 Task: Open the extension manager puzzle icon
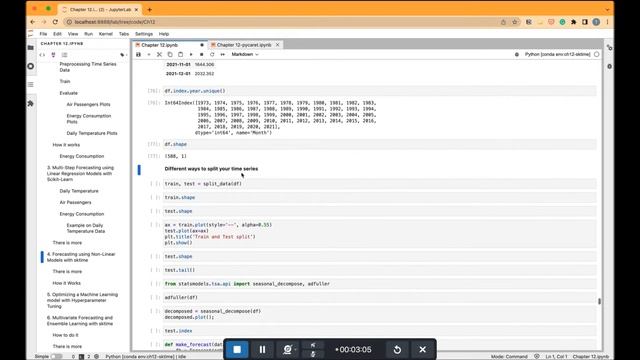pos(31,104)
